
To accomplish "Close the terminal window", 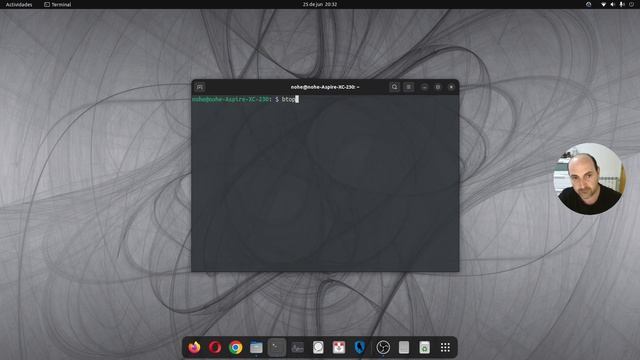I will 451,87.
